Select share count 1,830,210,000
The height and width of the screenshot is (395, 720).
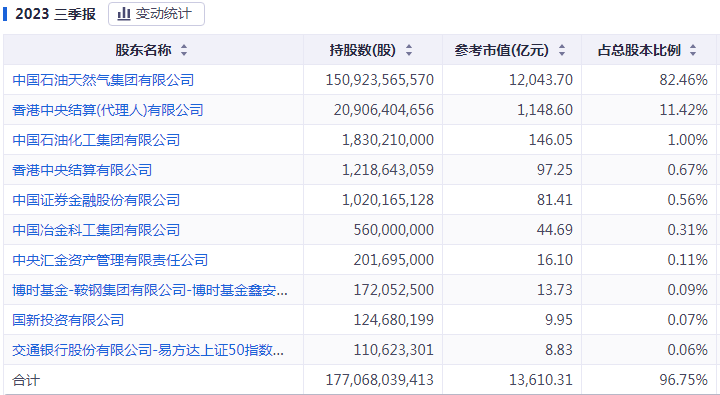(x=388, y=140)
